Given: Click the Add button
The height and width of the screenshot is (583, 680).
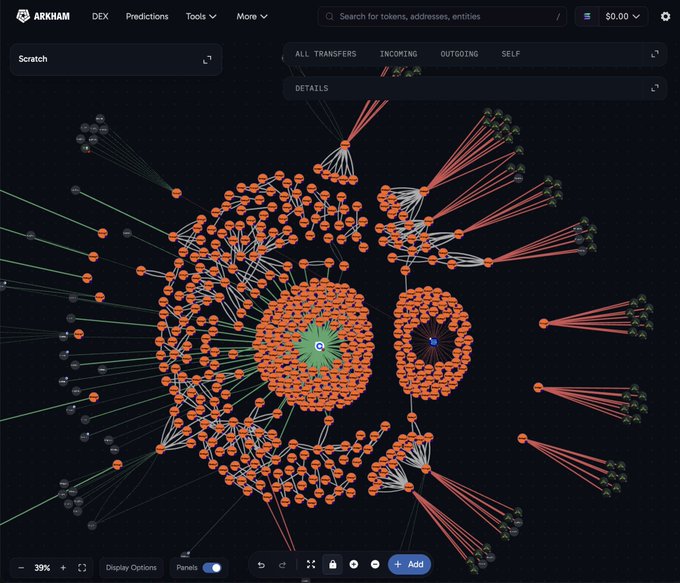Looking at the screenshot, I should click(x=409, y=564).
